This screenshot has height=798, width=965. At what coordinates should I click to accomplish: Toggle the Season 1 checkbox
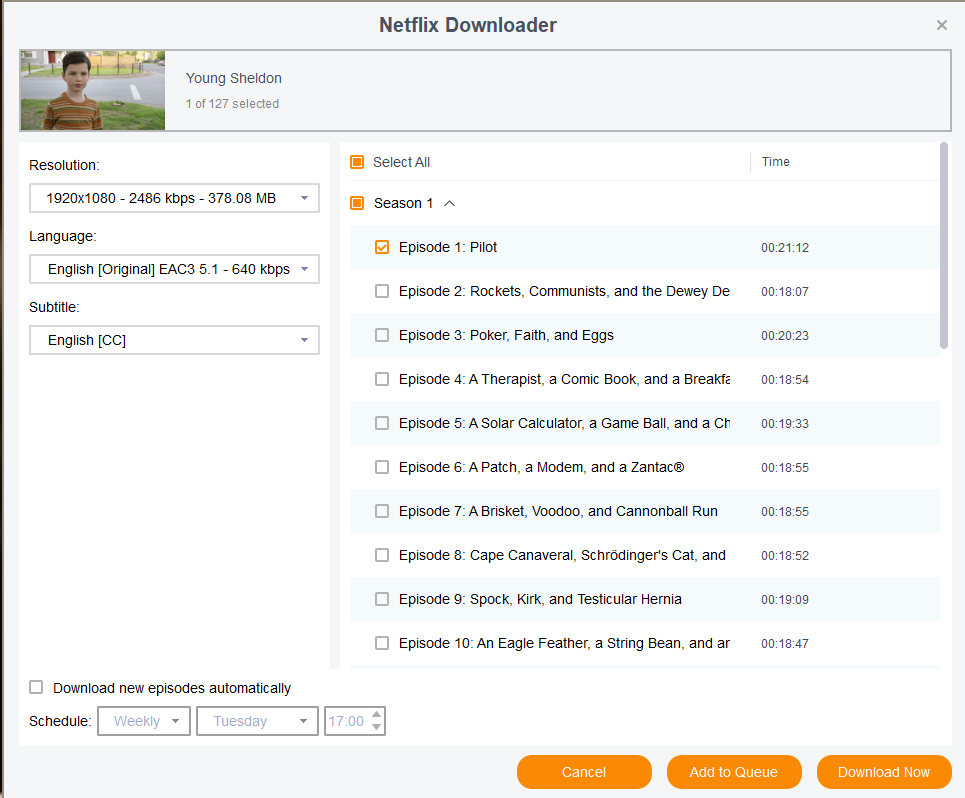pyautogui.click(x=357, y=203)
